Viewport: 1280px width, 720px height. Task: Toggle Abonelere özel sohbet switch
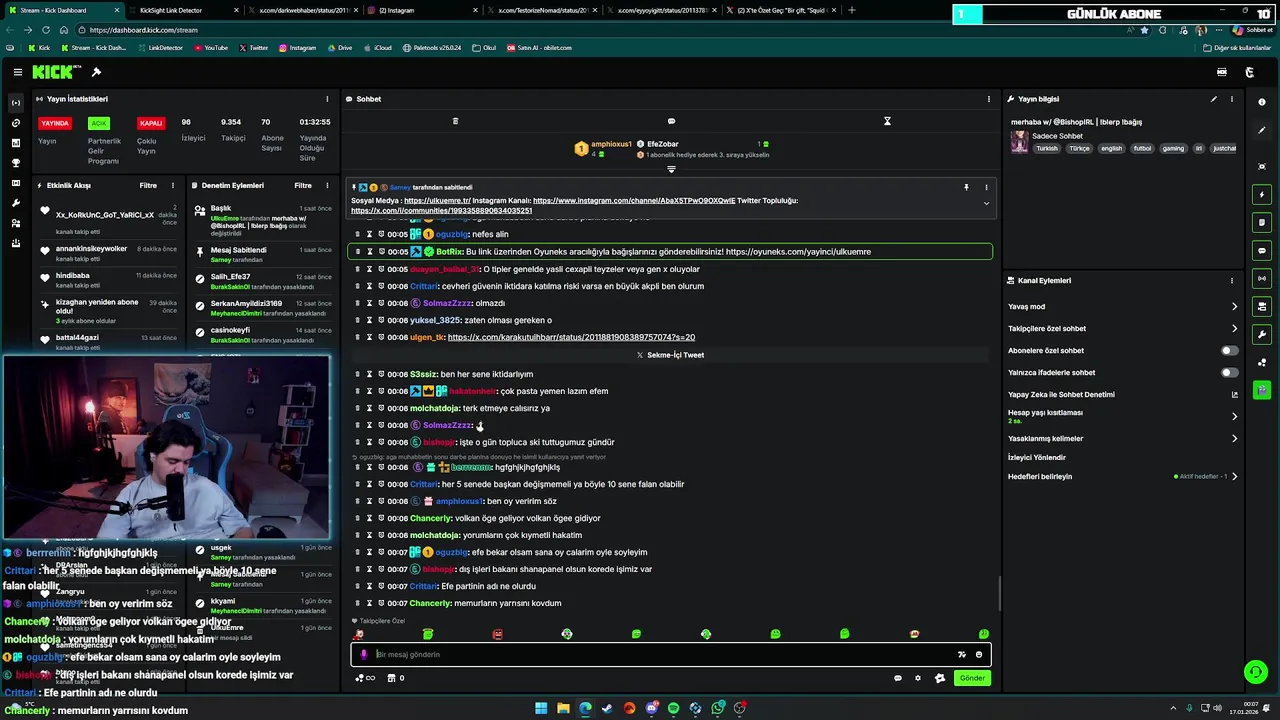click(x=1229, y=351)
